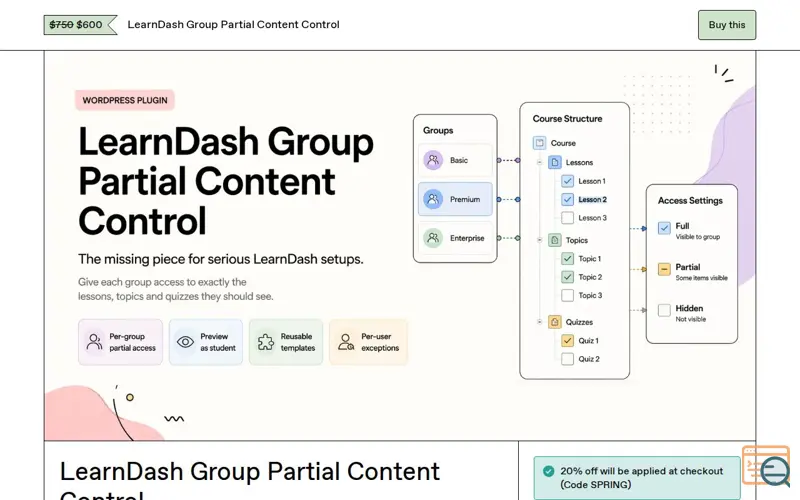Click the magnifier icon at bottom right

[x=774, y=470]
